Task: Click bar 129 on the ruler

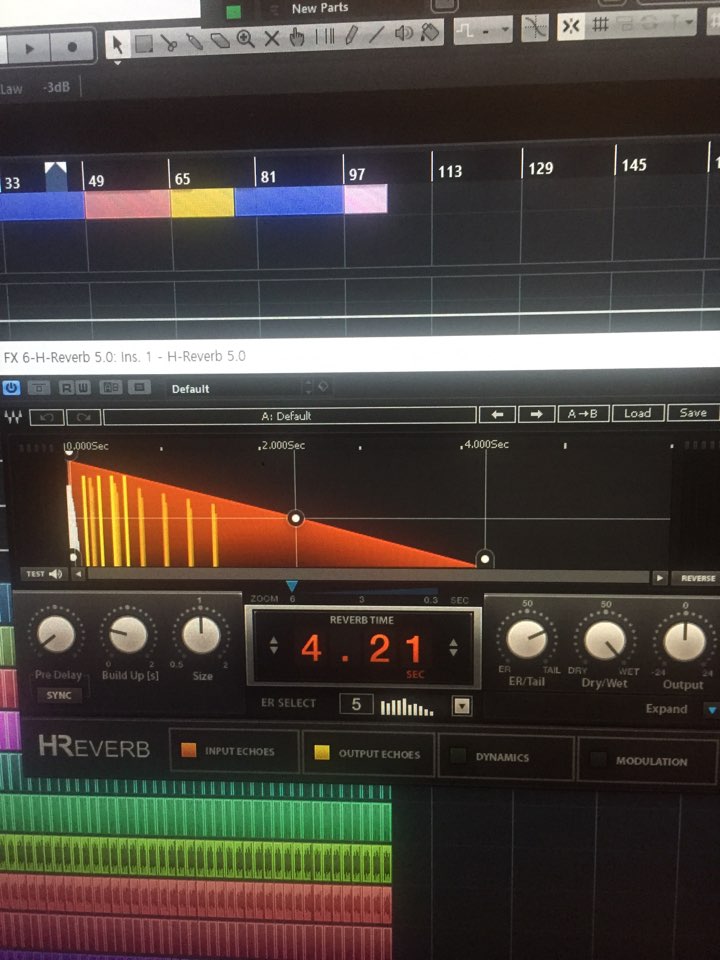Action: click(x=540, y=168)
